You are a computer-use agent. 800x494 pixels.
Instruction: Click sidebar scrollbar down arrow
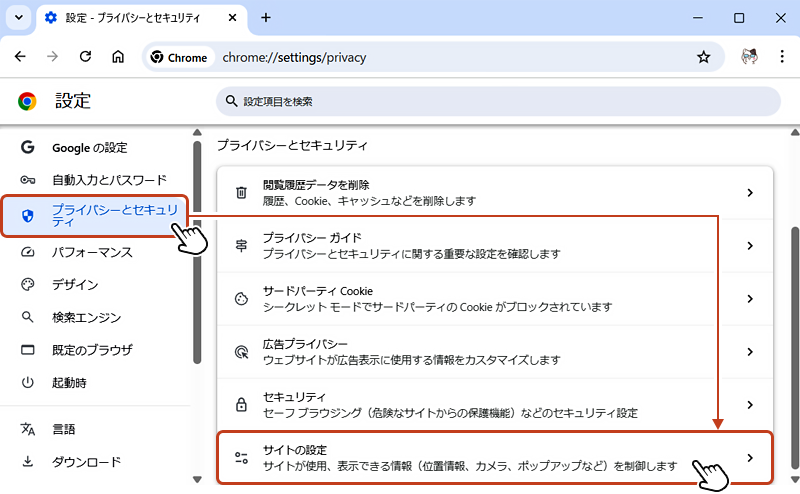(197, 479)
